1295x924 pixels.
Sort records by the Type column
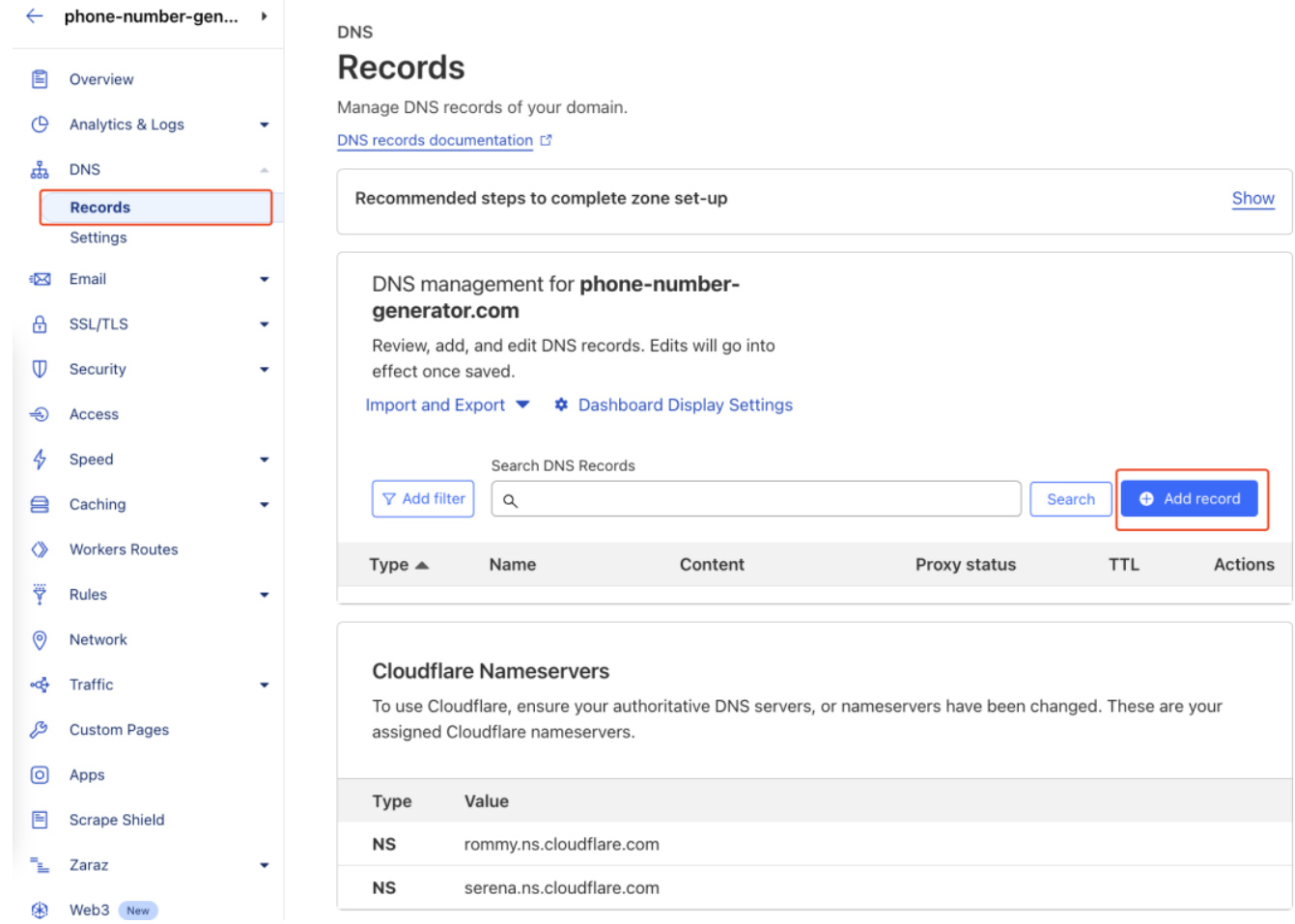398,565
